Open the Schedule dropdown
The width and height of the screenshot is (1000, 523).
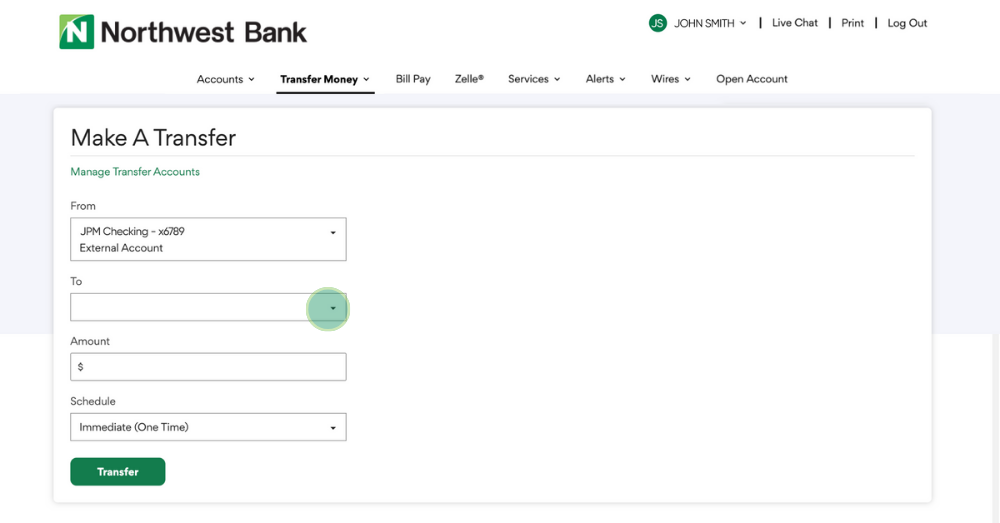(208, 427)
